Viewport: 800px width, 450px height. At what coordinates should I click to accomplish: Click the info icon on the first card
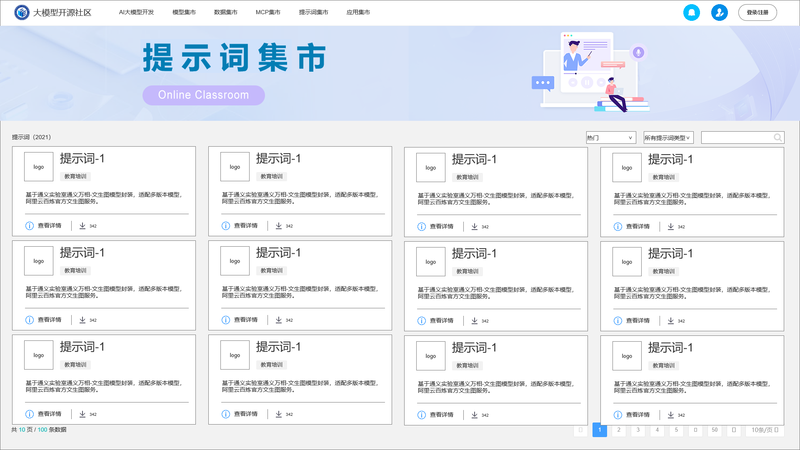point(30,226)
